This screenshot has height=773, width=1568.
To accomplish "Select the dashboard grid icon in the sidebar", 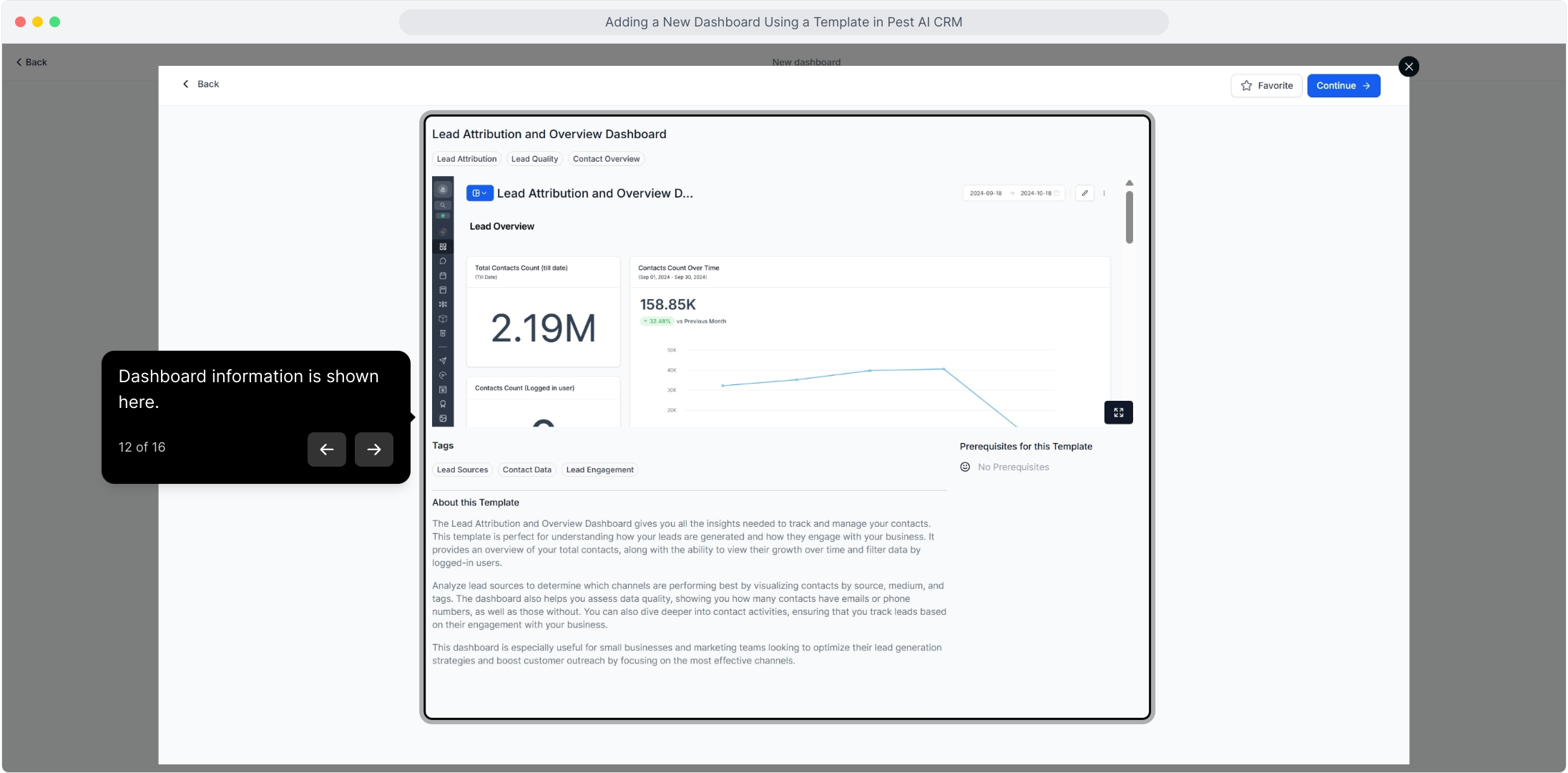I will click(x=443, y=247).
